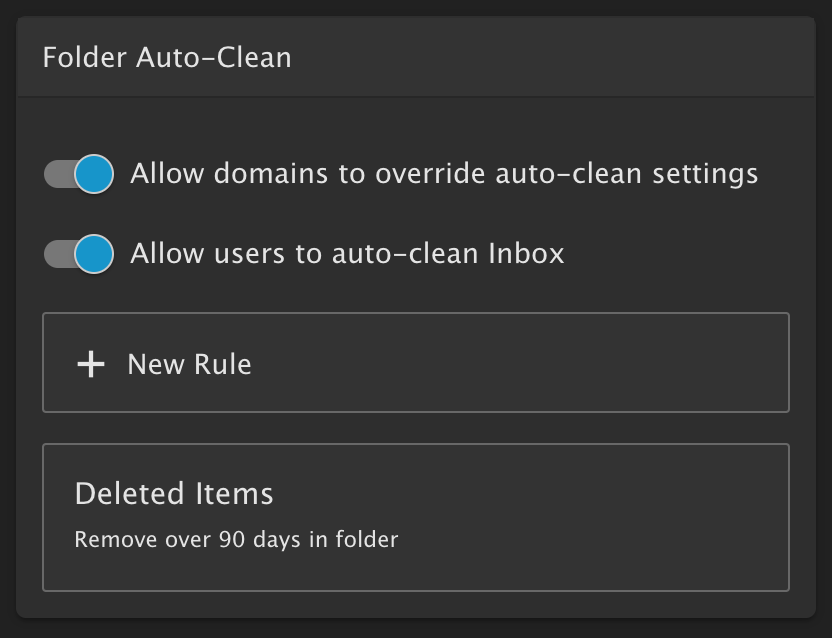Toggle off domain override of auto-clean settings
832x638 pixels.
[x=78, y=174]
